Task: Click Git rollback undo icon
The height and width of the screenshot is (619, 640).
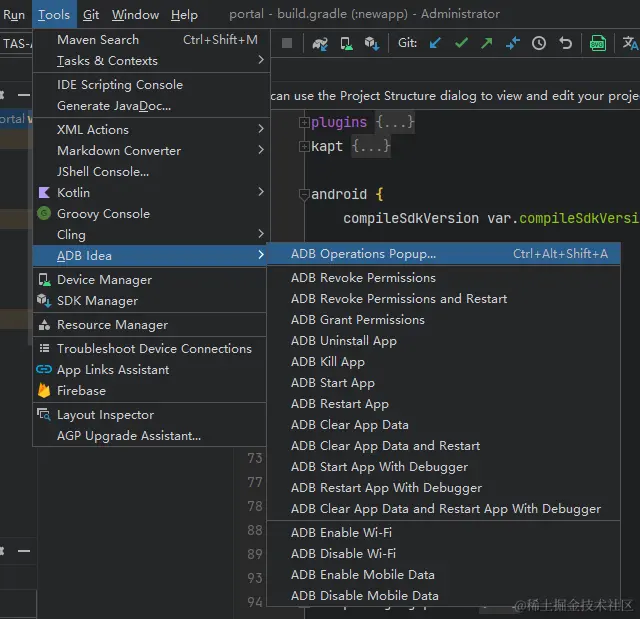Action: pos(565,43)
